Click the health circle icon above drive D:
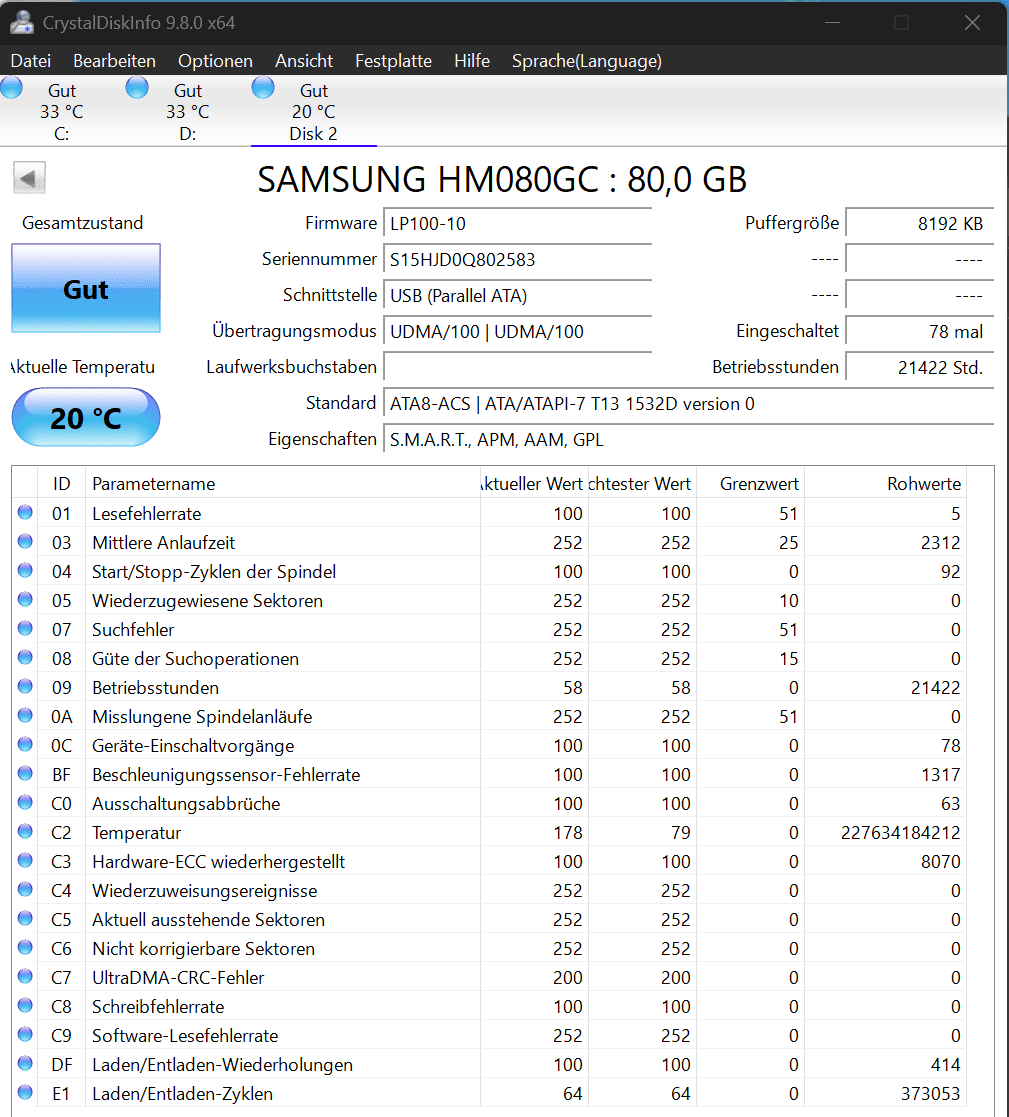 pyautogui.click(x=137, y=87)
